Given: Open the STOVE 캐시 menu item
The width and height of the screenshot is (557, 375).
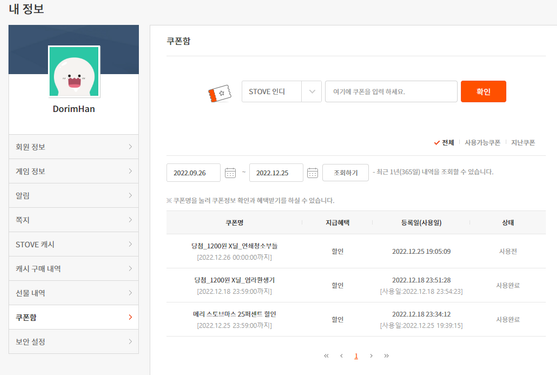Looking at the screenshot, I should click(x=74, y=244).
